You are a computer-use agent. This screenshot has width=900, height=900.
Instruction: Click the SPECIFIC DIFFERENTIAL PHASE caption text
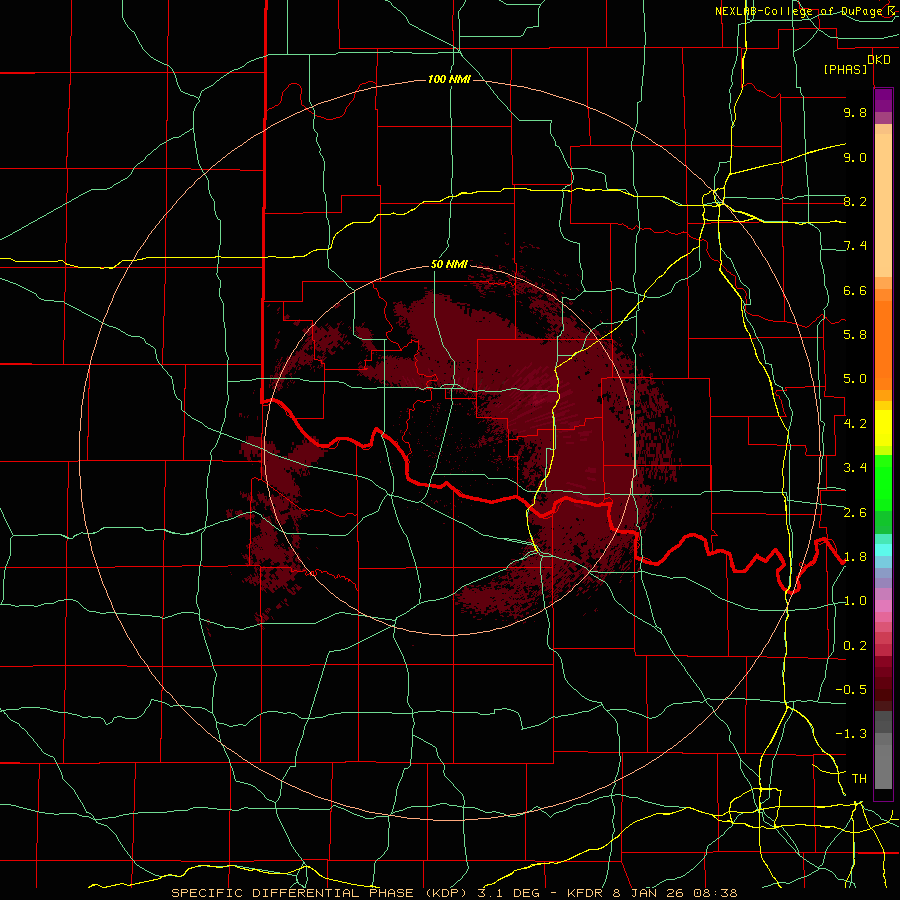tap(292, 893)
